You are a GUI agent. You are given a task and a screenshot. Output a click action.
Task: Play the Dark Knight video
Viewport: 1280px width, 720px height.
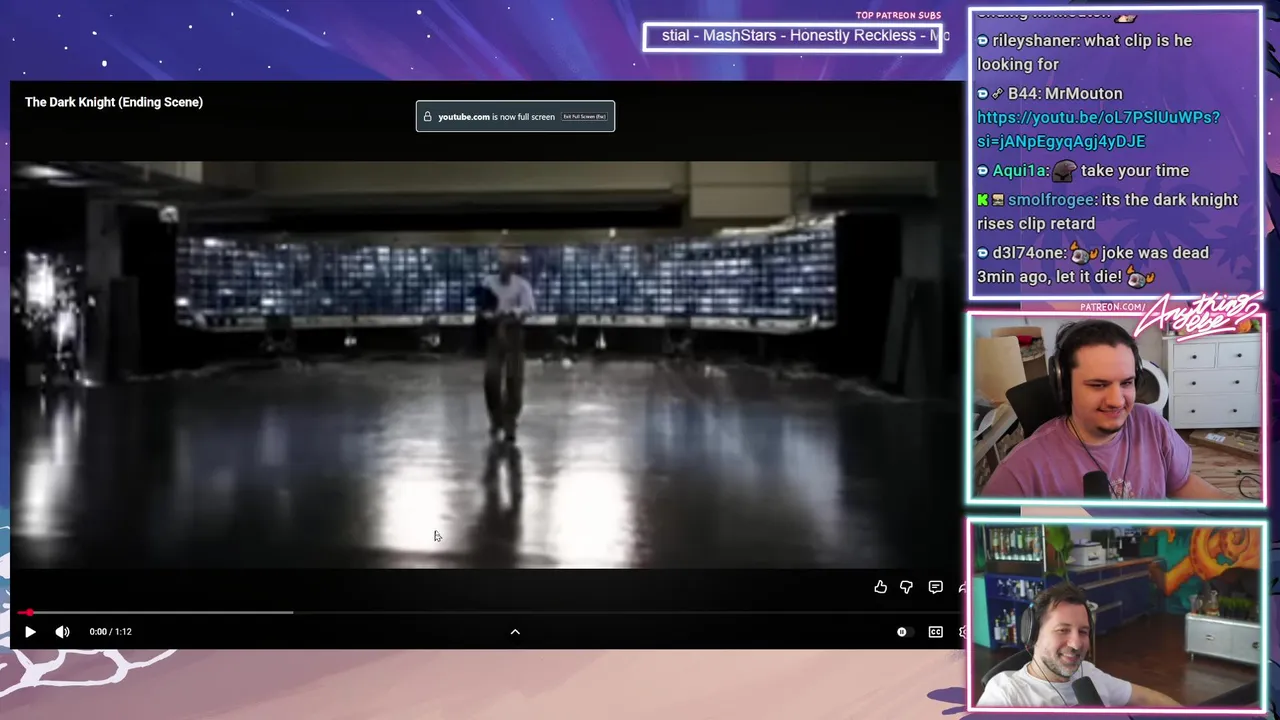click(30, 632)
